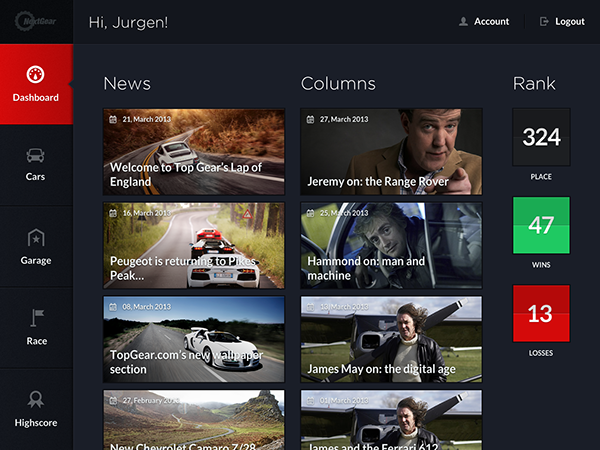Click the "21, March 2013" date text

tap(147, 119)
